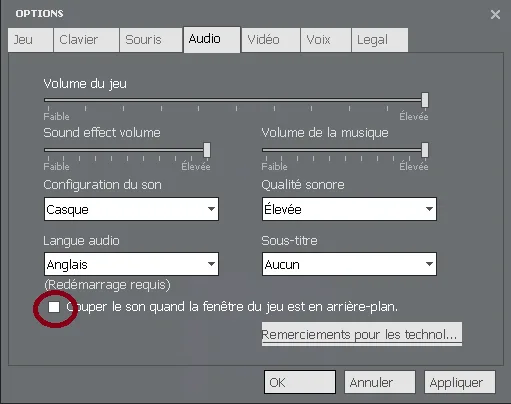Click the Volume de la musique label

pos(325,133)
